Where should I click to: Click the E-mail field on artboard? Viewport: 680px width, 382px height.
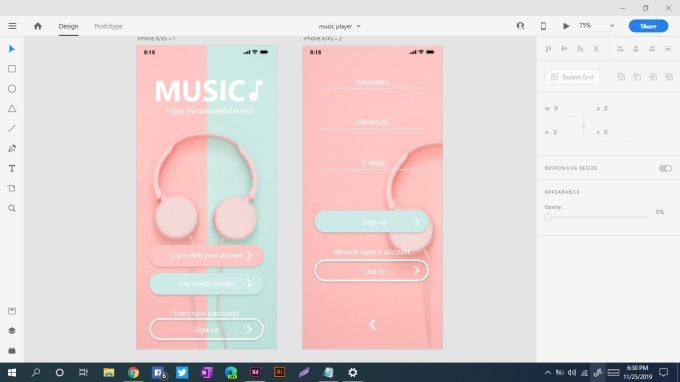point(372,163)
